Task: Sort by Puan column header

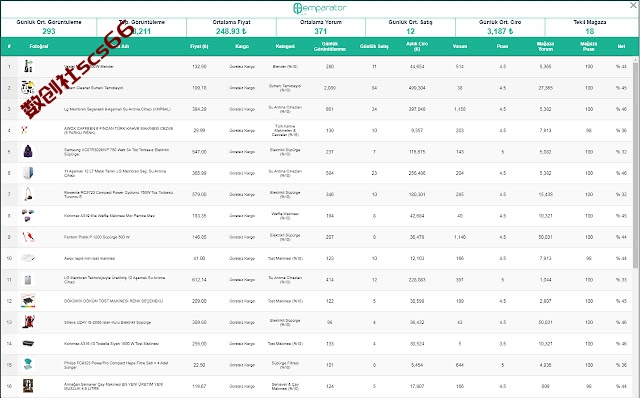Action: [x=502, y=47]
